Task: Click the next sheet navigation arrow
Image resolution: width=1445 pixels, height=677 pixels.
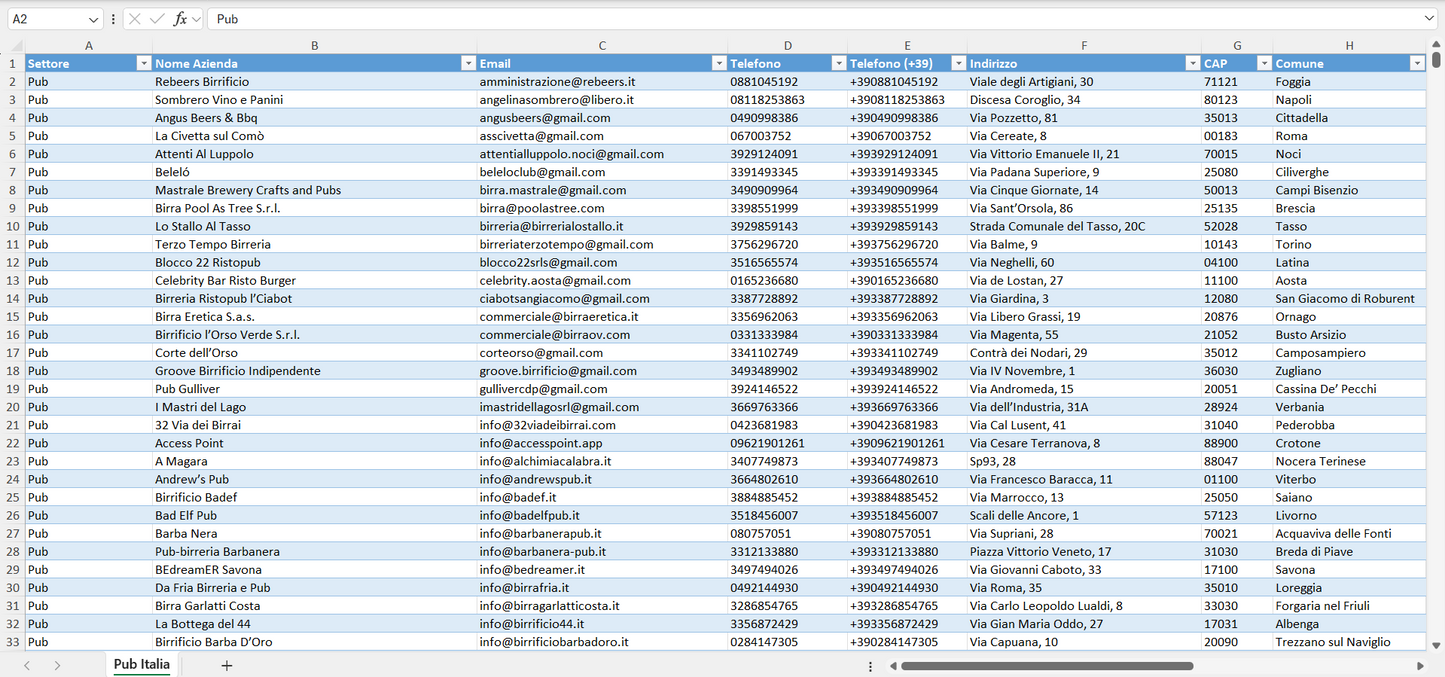Action: 57,665
